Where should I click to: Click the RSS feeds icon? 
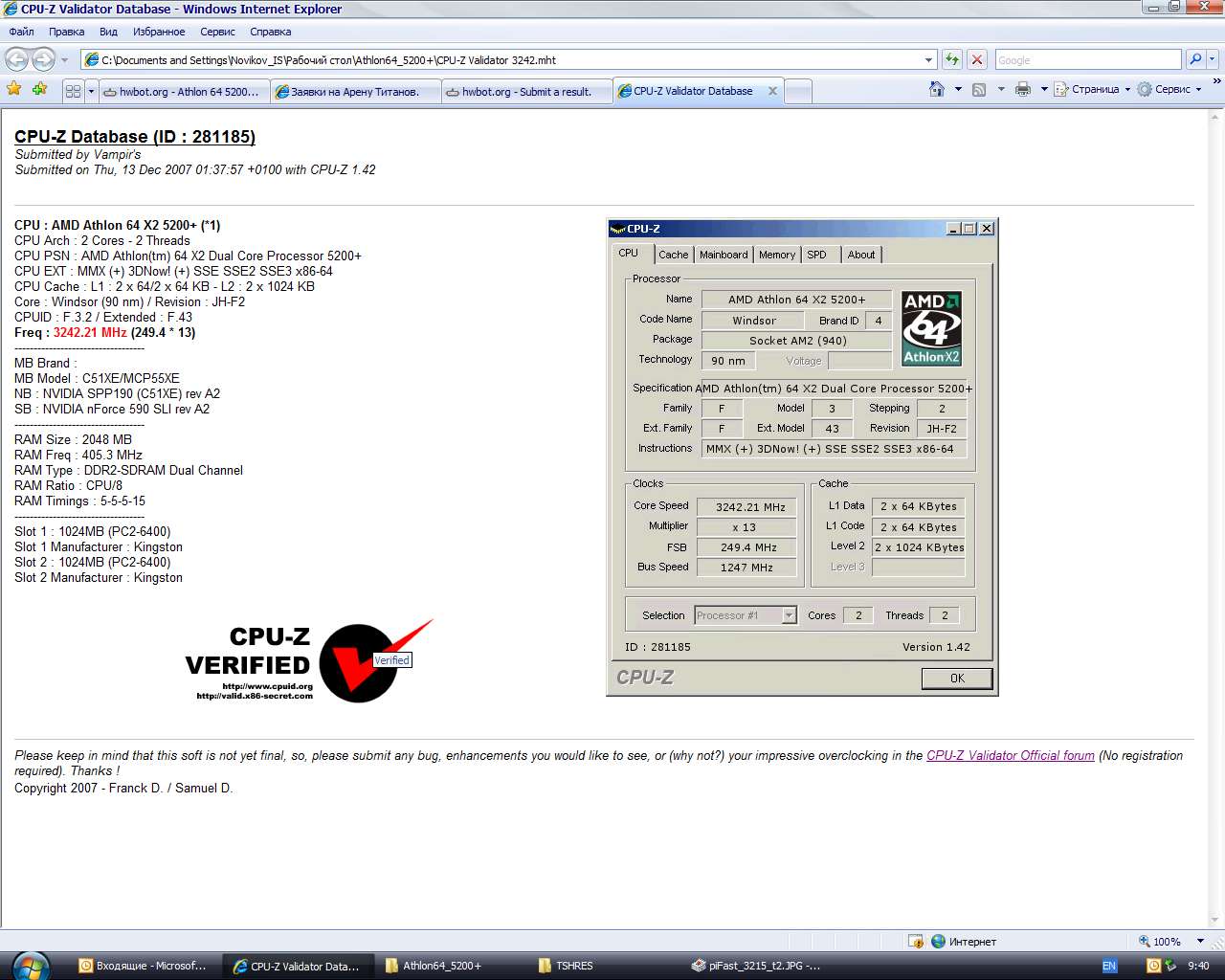pyautogui.click(x=979, y=89)
